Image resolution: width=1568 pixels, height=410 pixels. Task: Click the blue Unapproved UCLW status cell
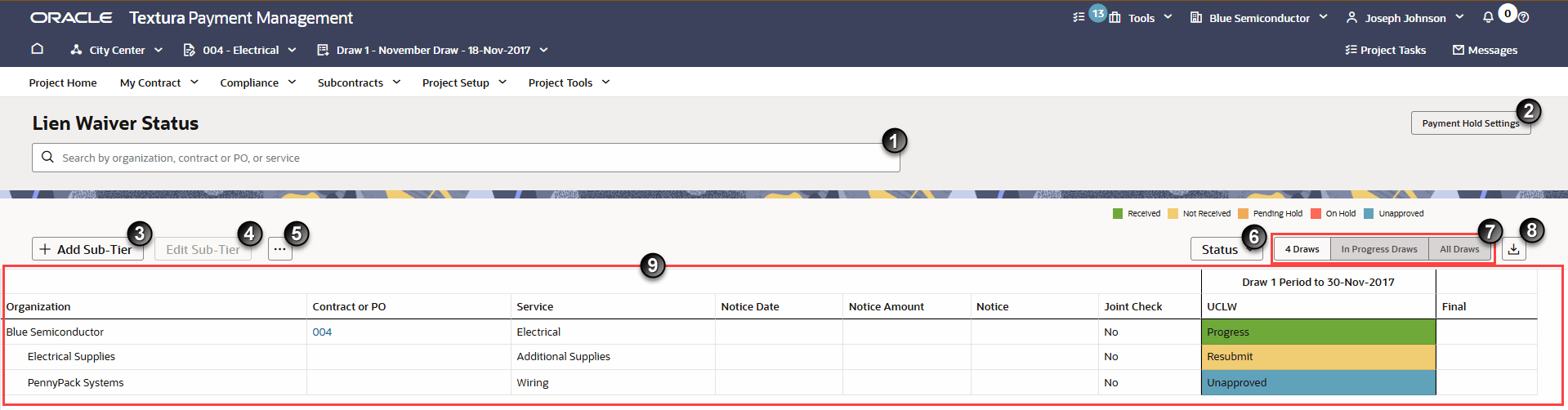(1318, 382)
